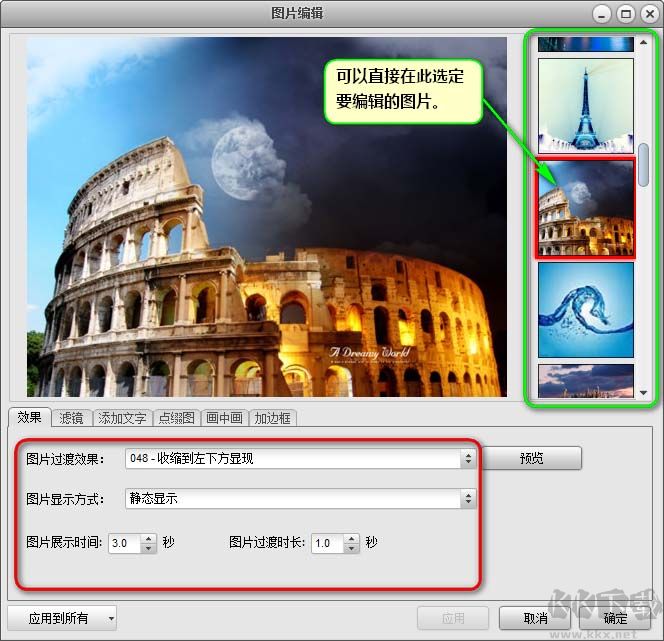Viewport: 664px width, 641px height.
Task: Click the 预览 button
Action: click(x=531, y=458)
